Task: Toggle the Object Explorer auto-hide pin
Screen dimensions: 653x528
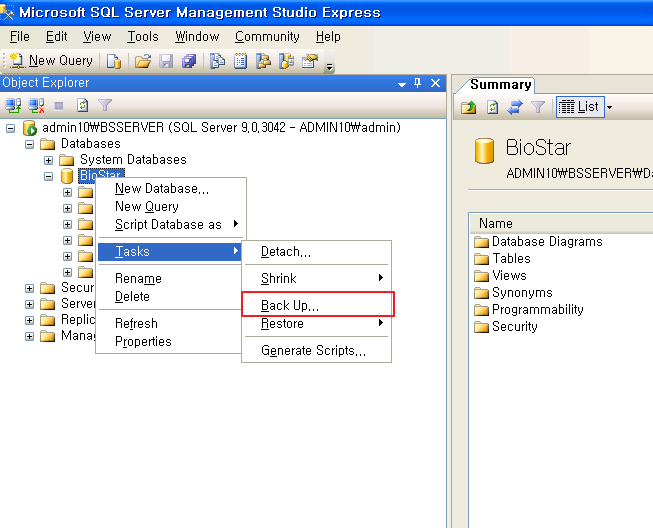Action: point(418,83)
